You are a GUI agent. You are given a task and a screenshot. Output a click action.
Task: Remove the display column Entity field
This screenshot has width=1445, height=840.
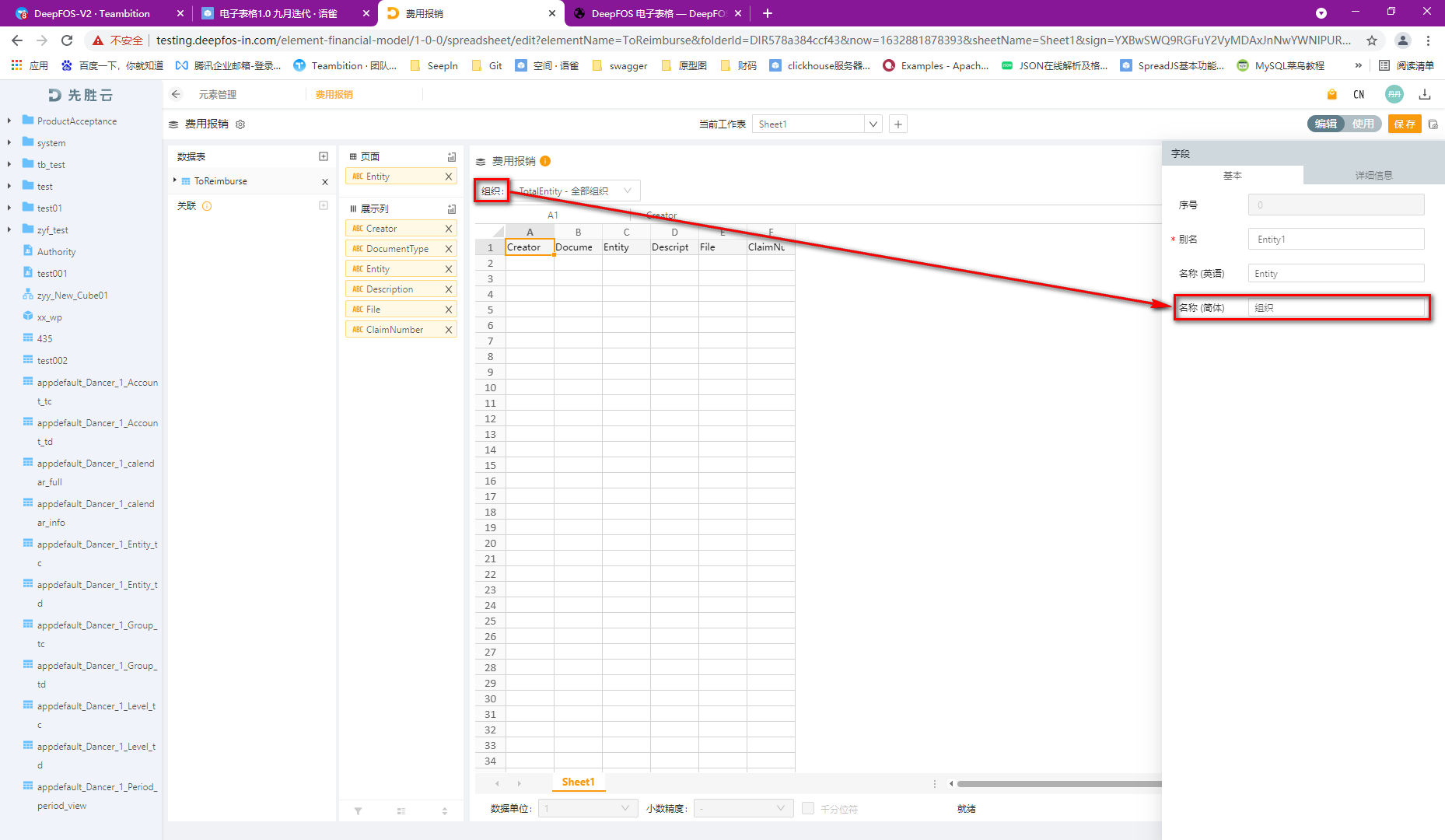point(449,269)
